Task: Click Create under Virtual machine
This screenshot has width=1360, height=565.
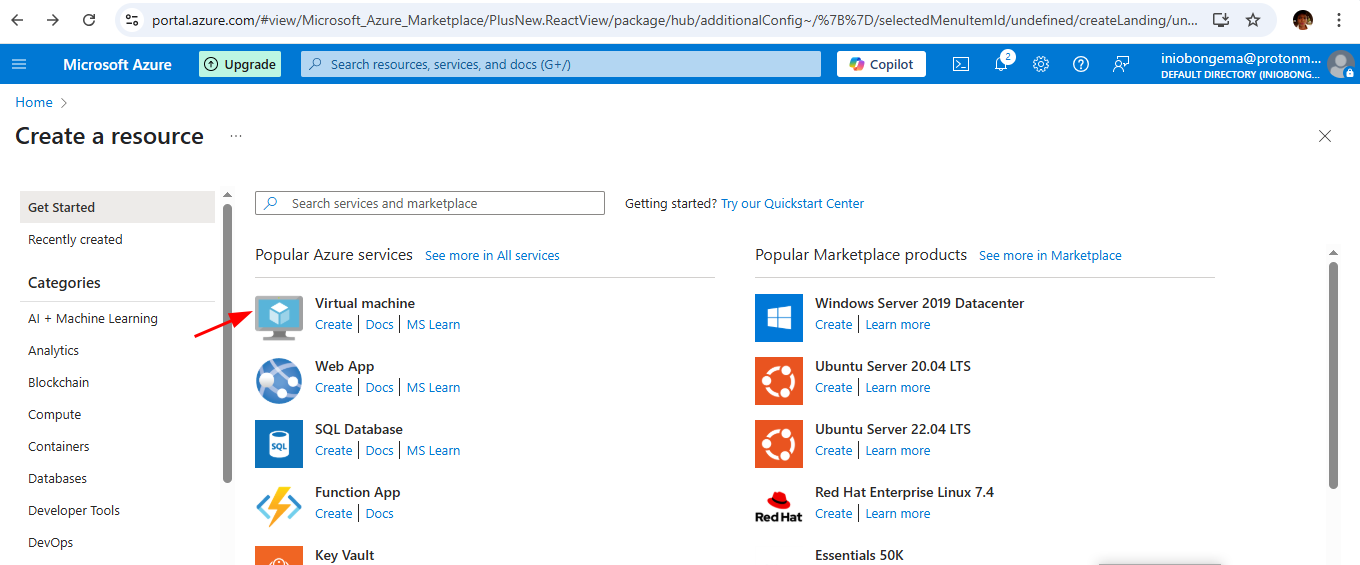Action: (333, 324)
